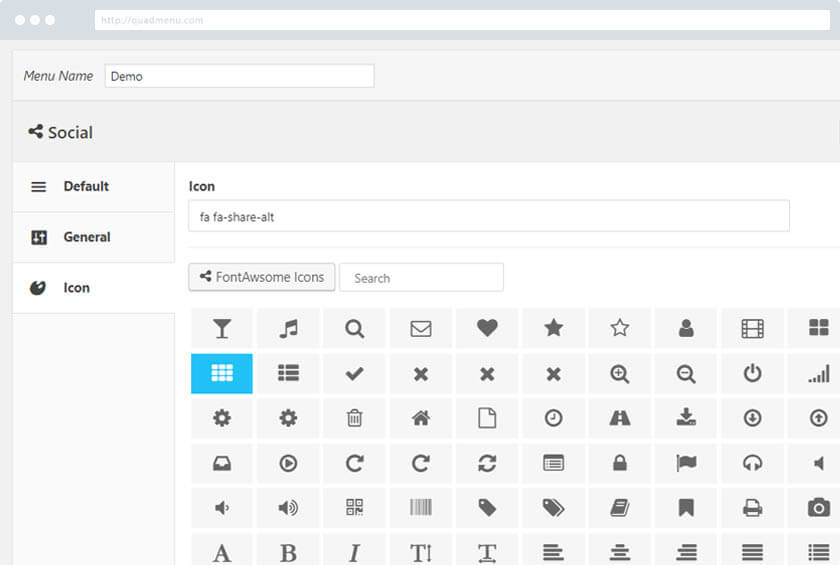Select the checkmark icon

pyautogui.click(x=354, y=373)
